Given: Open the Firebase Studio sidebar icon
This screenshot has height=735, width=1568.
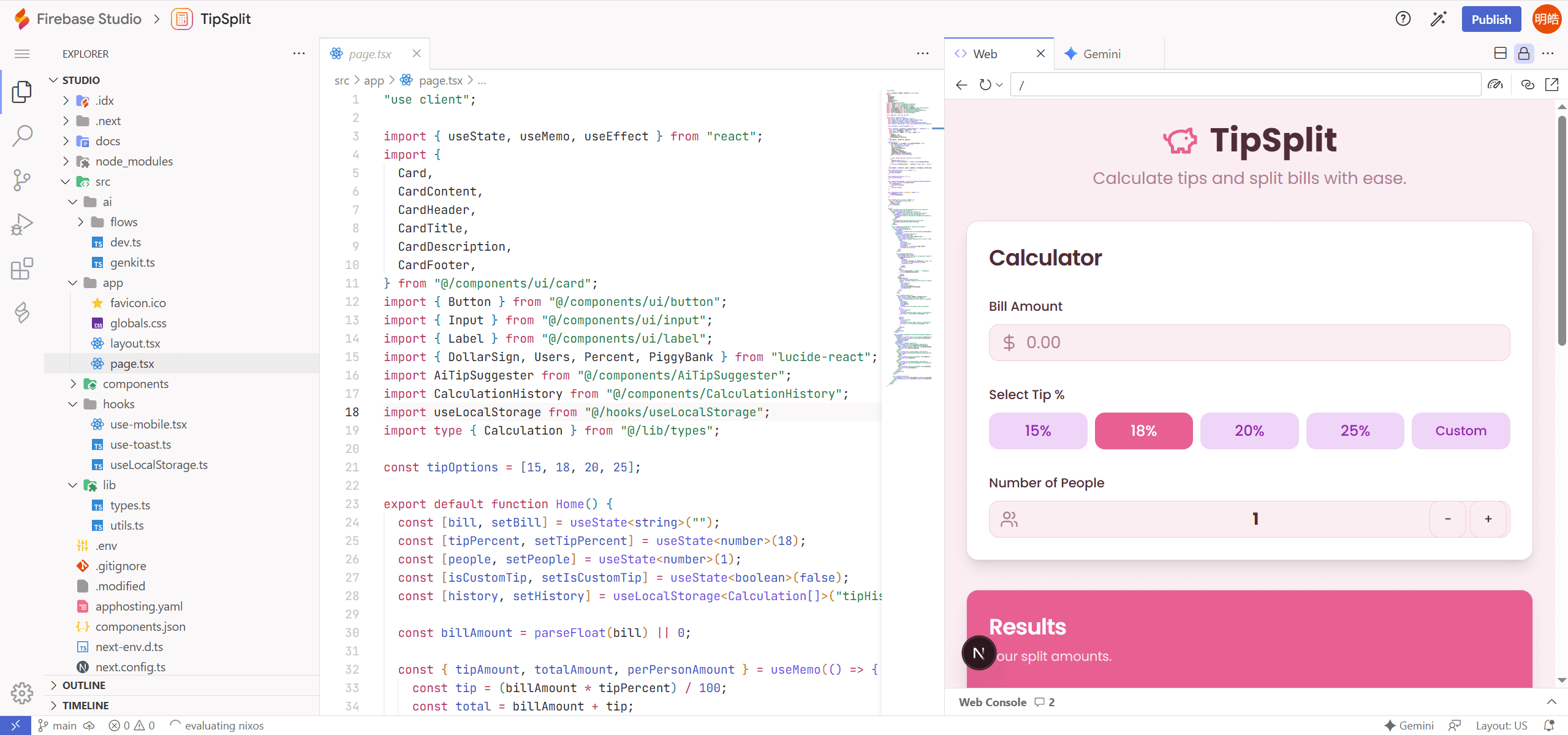Looking at the screenshot, I should tap(22, 313).
